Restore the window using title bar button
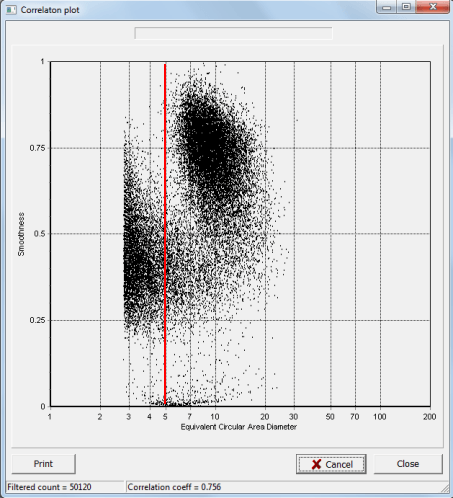Image resolution: width=453 pixels, height=498 pixels. (x=406, y=7)
